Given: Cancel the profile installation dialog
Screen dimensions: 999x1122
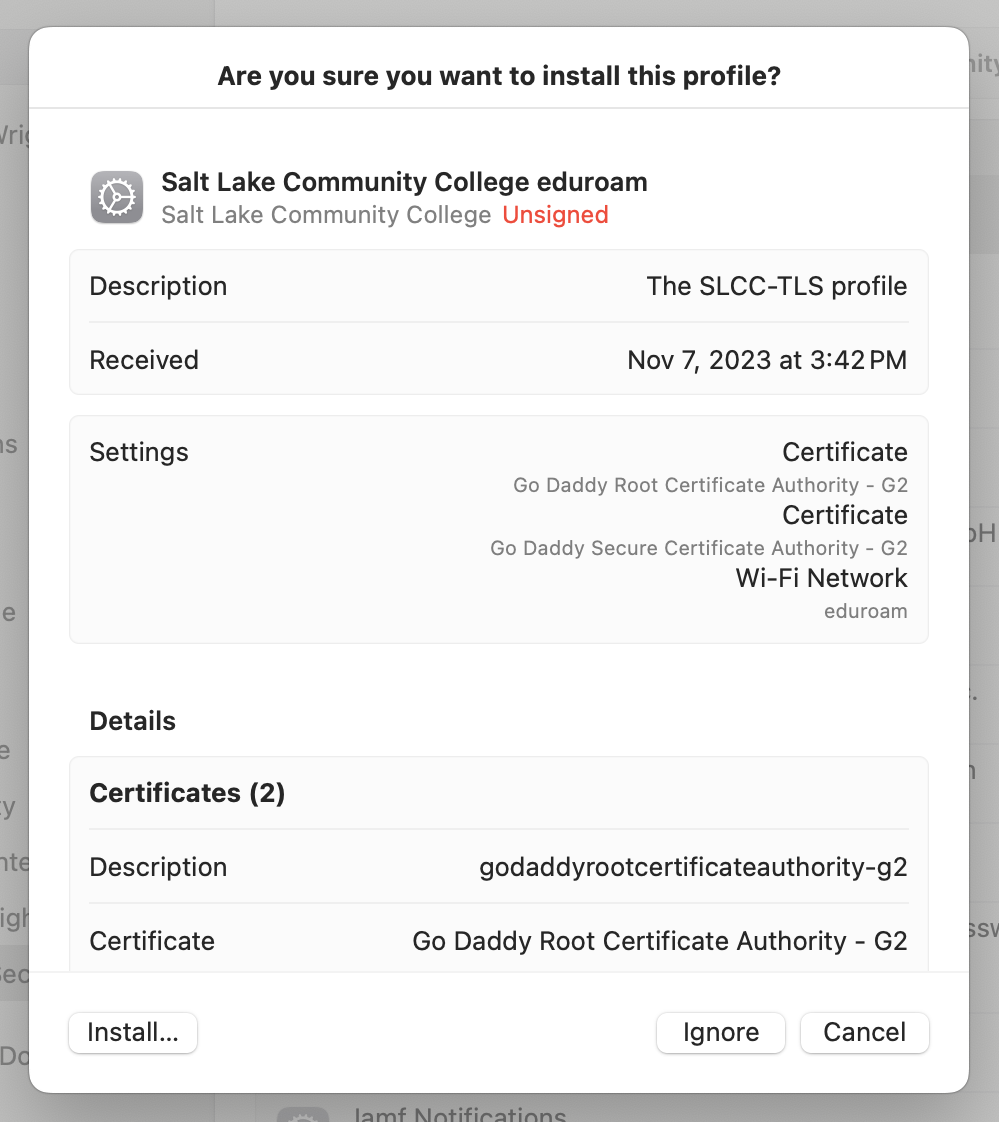Looking at the screenshot, I should point(865,1033).
